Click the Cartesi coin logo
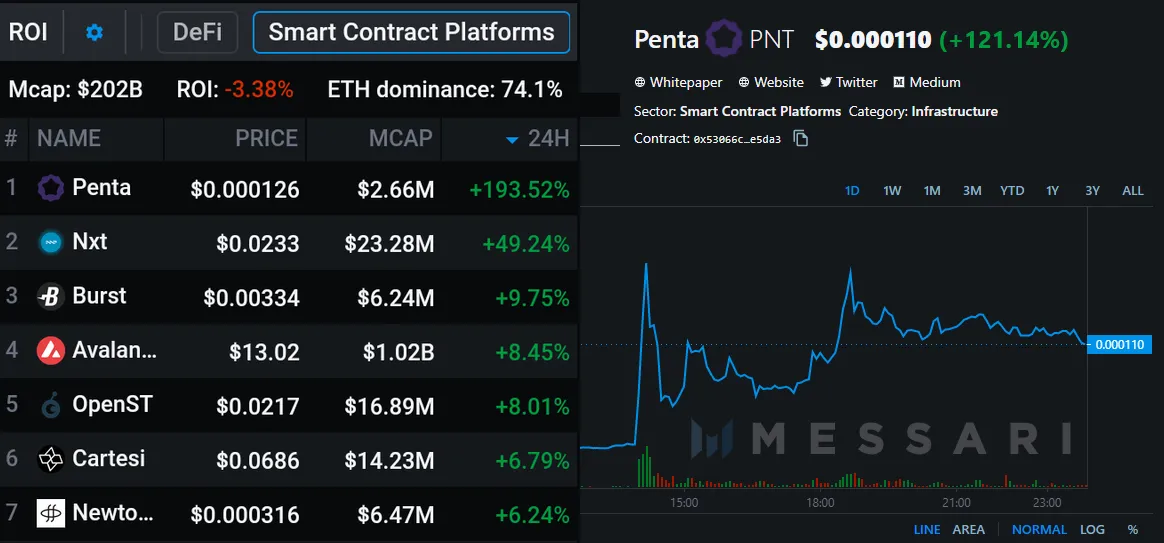Viewport: 1164px width, 543px height. pyautogui.click(x=51, y=459)
